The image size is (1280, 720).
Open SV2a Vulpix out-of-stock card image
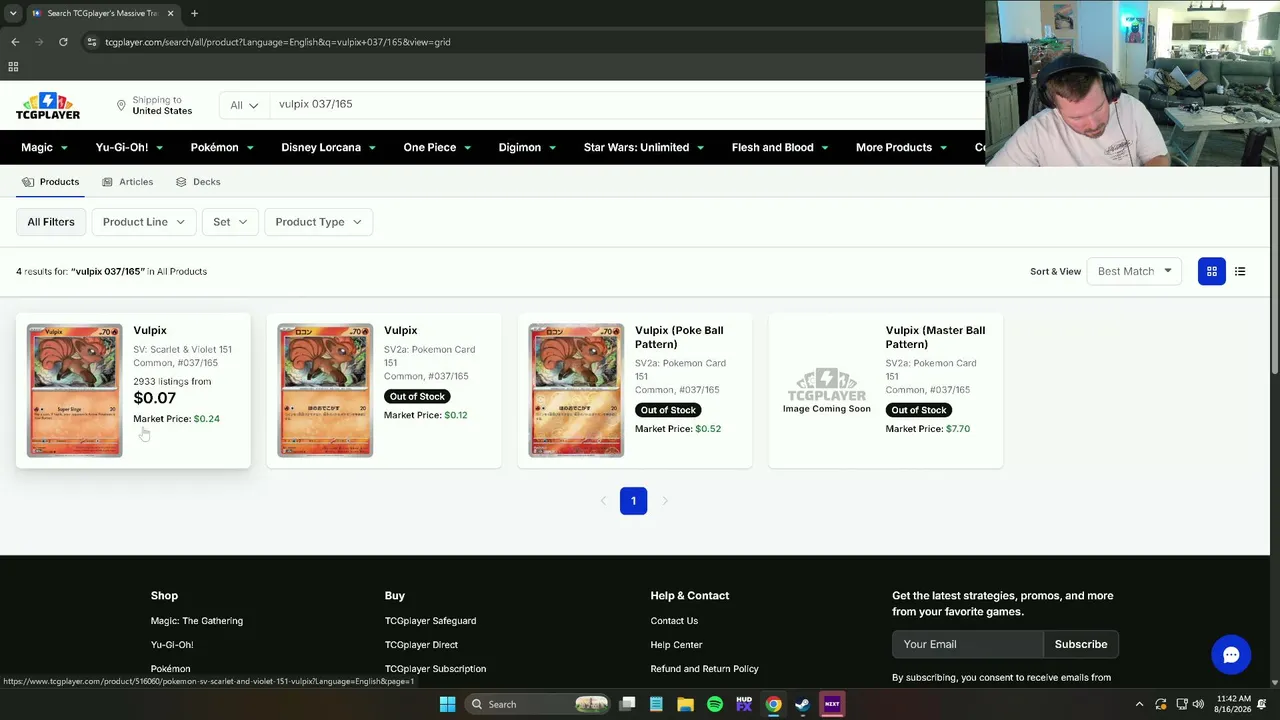click(325, 390)
